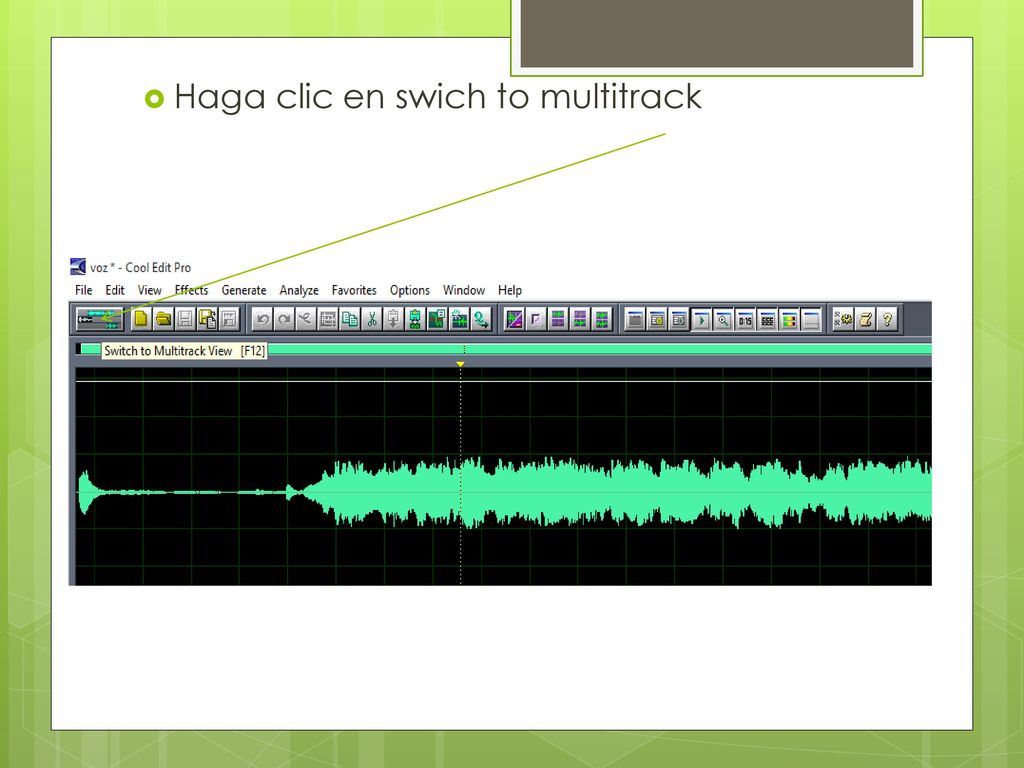Select Edit Left Channel icon

point(558,319)
